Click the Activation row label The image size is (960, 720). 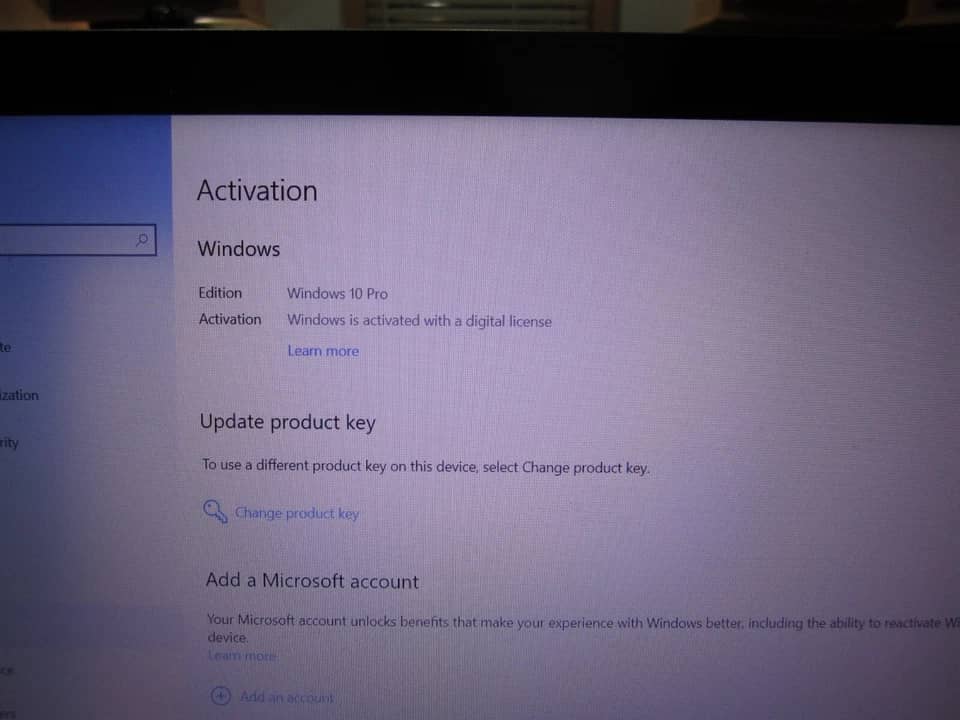click(x=230, y=319)
